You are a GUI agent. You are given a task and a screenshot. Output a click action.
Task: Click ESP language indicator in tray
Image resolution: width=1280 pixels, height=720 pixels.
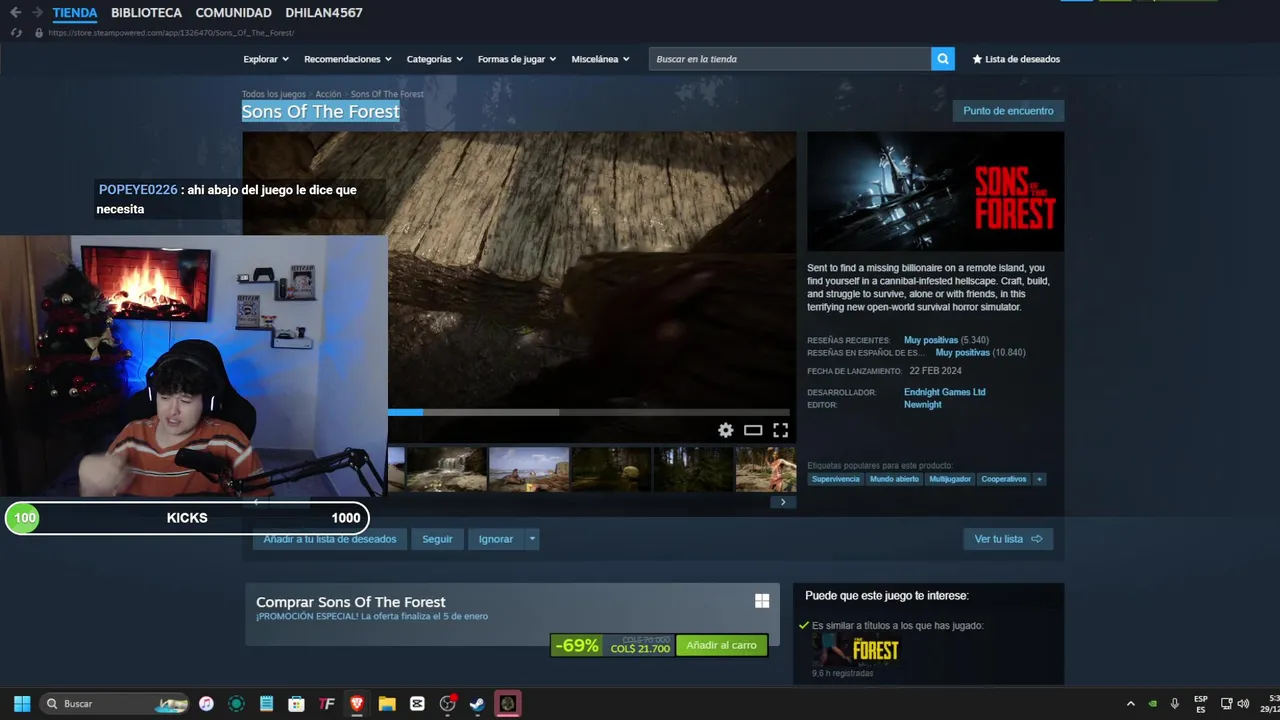point(1201,704)
